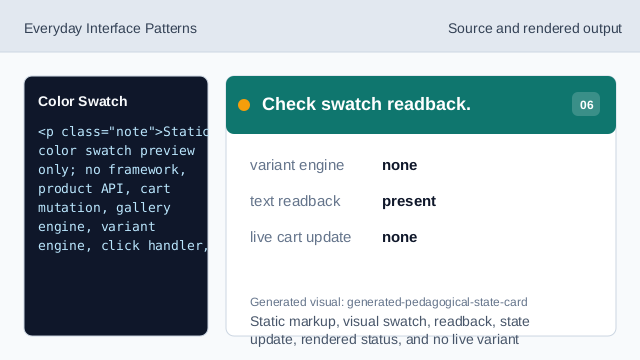Click the 'variant engine' label
Viewport: 640px width, 360px height.
pyautogui.click(x=297, y=165)
